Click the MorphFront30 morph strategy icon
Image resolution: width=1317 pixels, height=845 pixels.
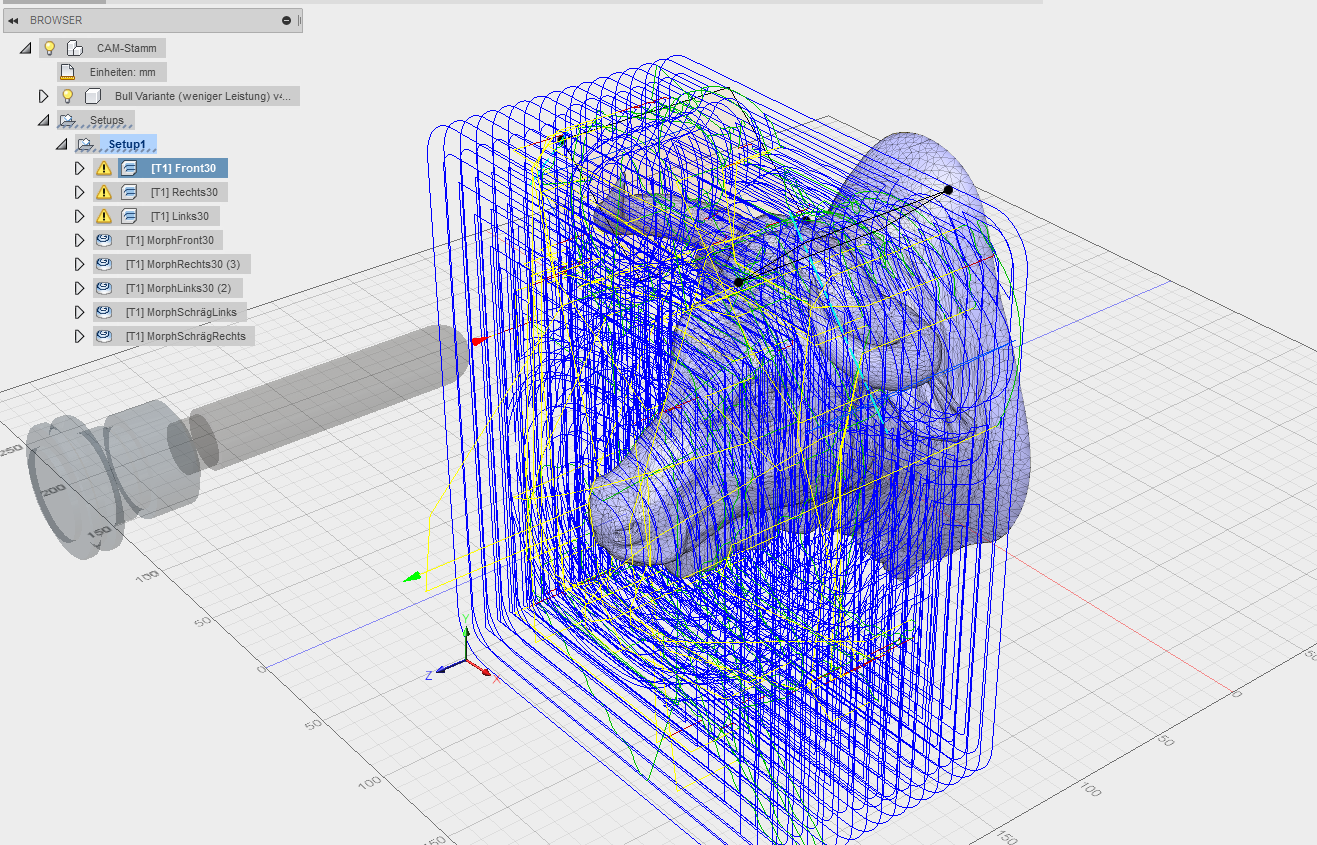click(x=104, y=239)
